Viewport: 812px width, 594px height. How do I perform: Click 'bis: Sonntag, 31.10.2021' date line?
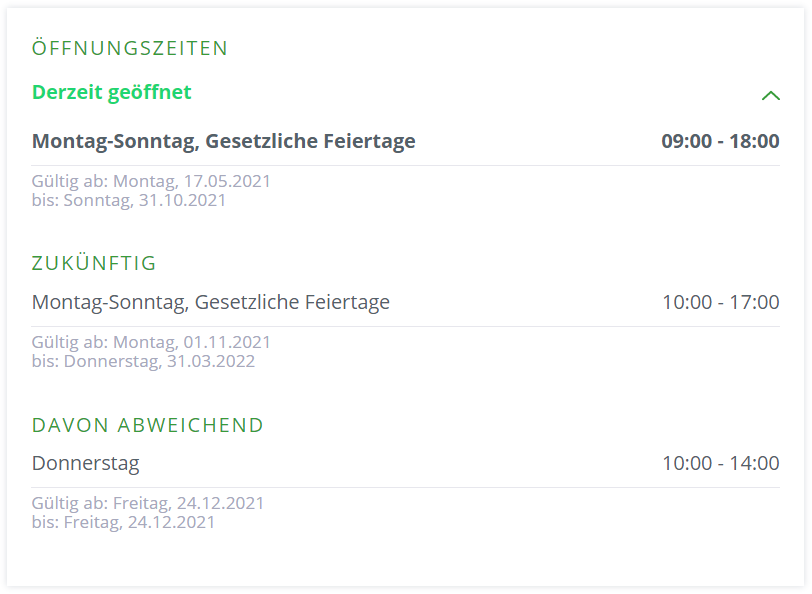point(129,200)
